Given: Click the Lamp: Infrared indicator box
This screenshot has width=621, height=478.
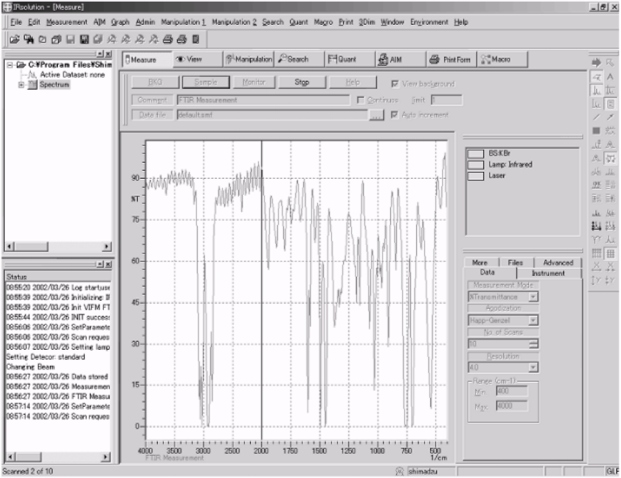Looking at the screenshot, I should (476, 165).
